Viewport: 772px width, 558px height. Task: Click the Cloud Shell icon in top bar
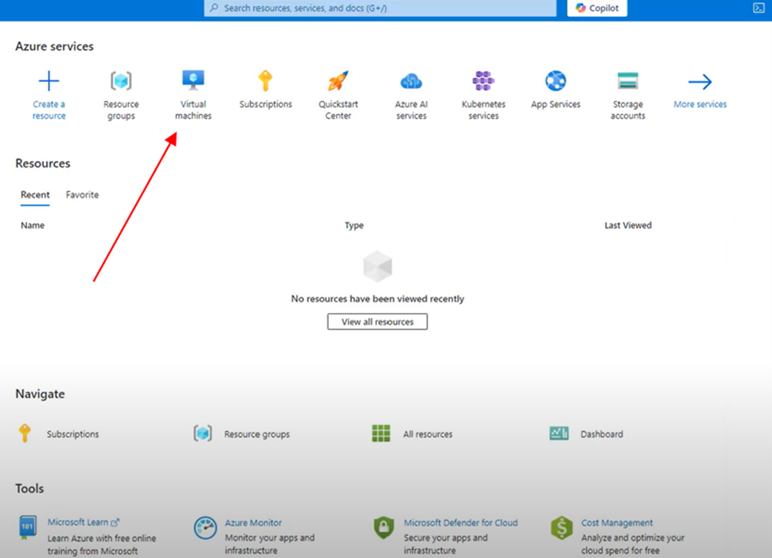(x=759, y=8)
